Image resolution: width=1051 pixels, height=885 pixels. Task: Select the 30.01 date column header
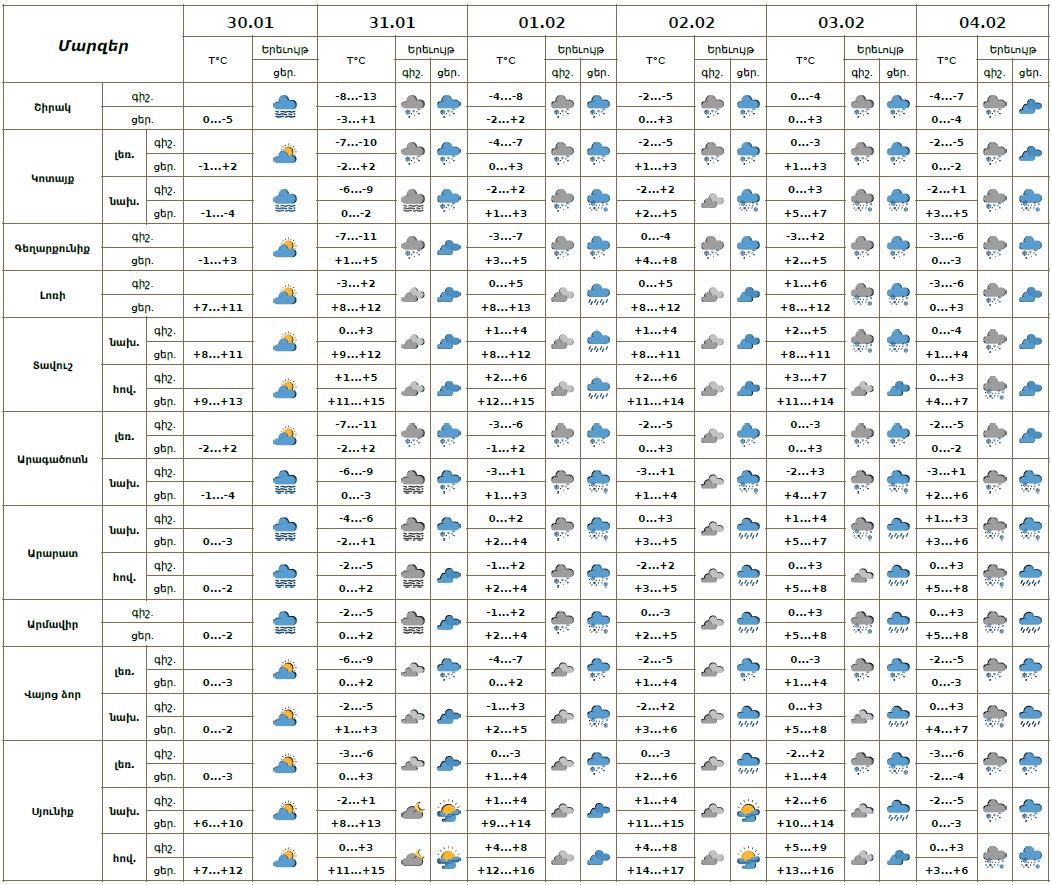pyautogui.click(x=250, y=22)
